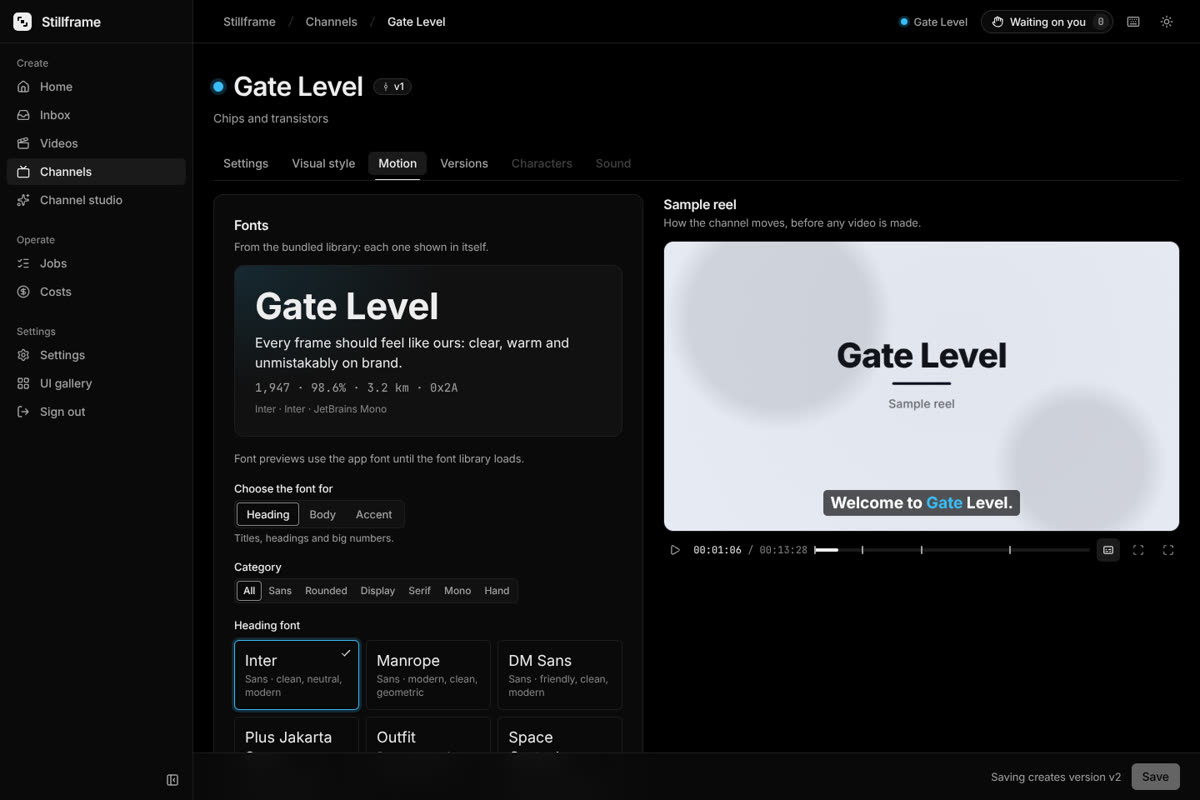This screenshot has width=1200, height=800.
Task: Switch to the Visual style tab
Action: pyautogui.click(x=323, y=163)
